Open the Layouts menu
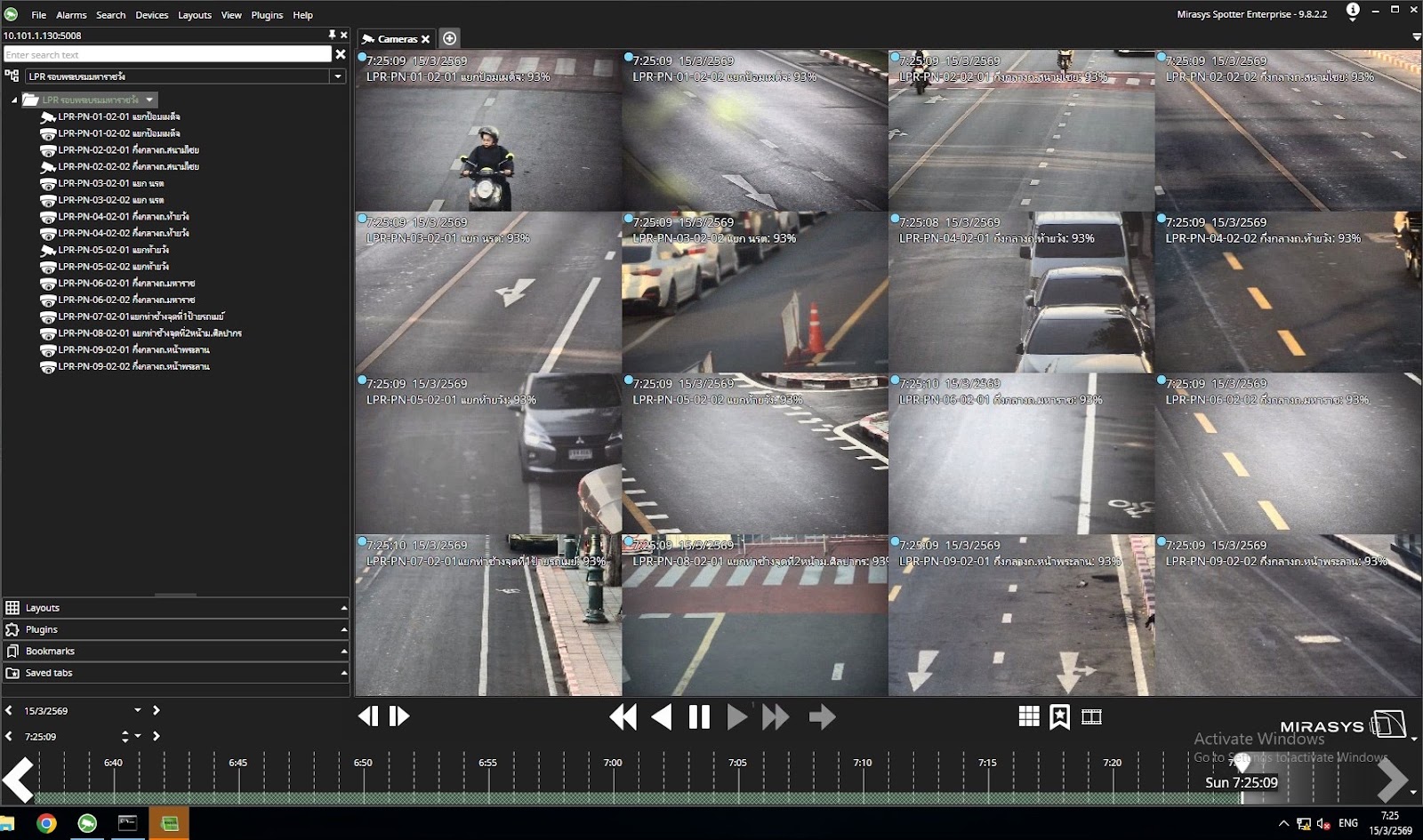The height and width of the screenshot is (840, 1423). click(x=195, y=15)
